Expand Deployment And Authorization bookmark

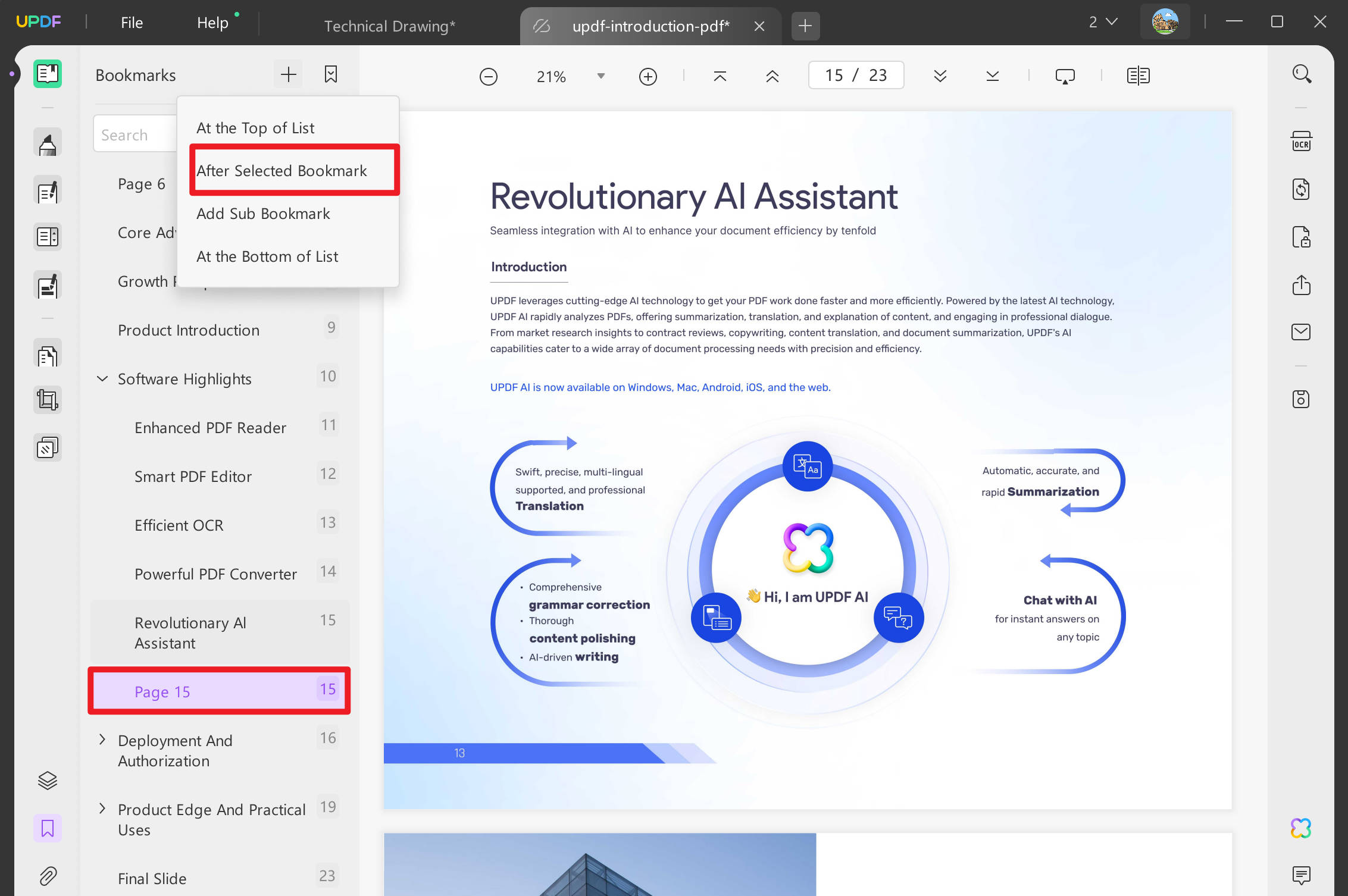point(102,740)
